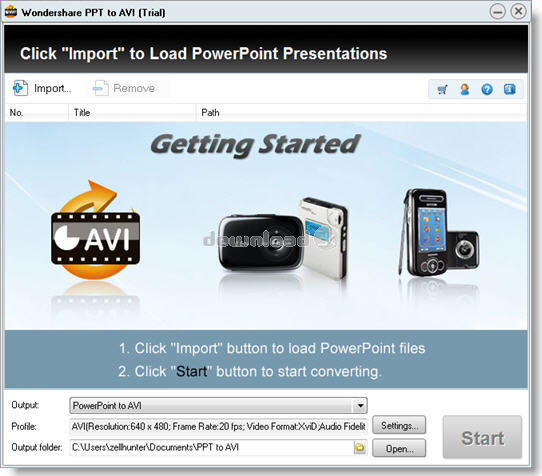Click the Import button with plus icon
Image resolution: width=542 pixels, height=476 pixels.
[42, 88]
